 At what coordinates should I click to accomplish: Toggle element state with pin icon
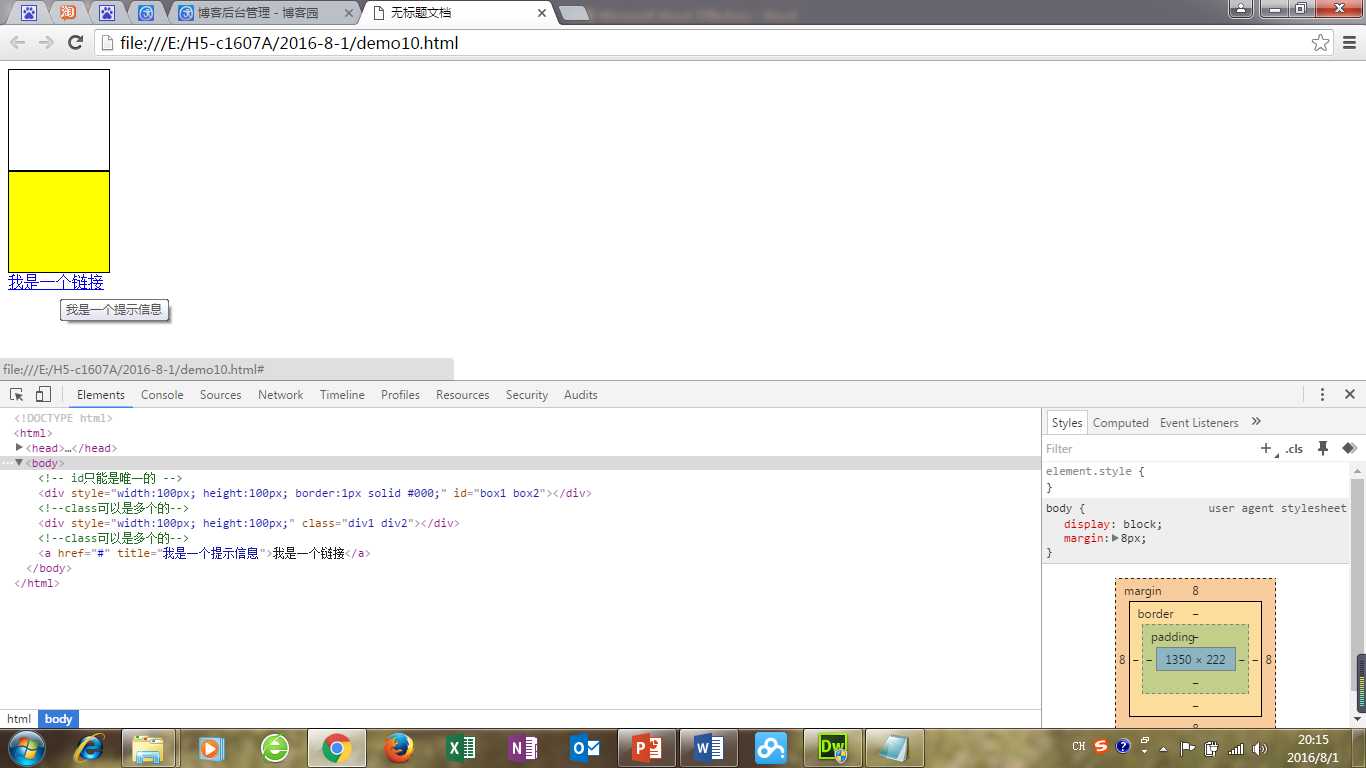[1322, 448]
